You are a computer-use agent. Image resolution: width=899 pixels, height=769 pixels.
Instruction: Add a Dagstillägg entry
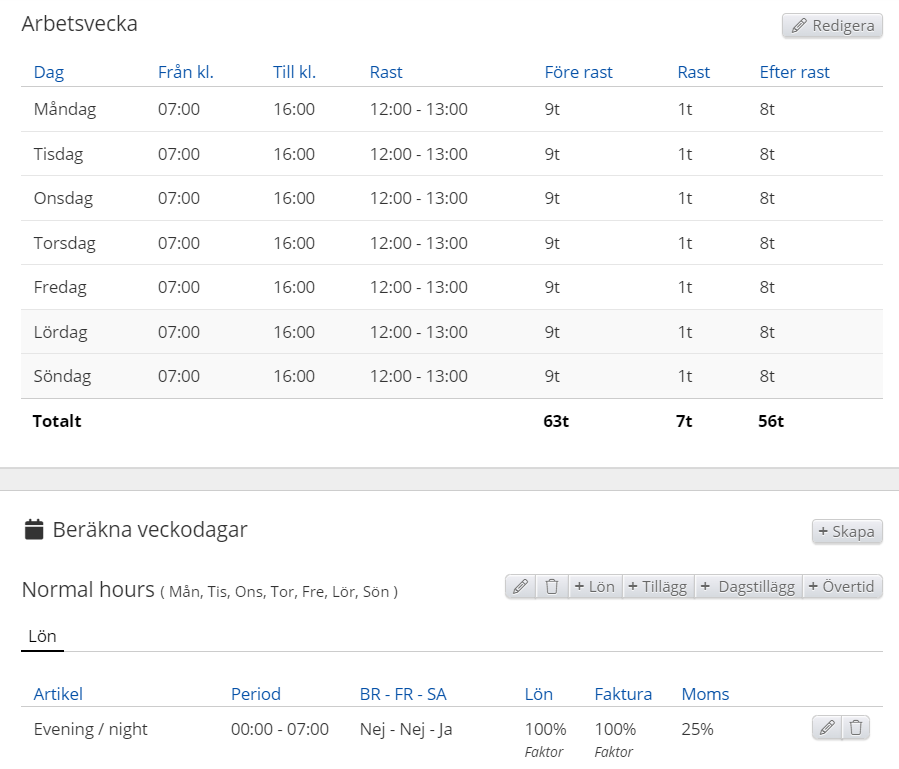(x=747, y=587)
